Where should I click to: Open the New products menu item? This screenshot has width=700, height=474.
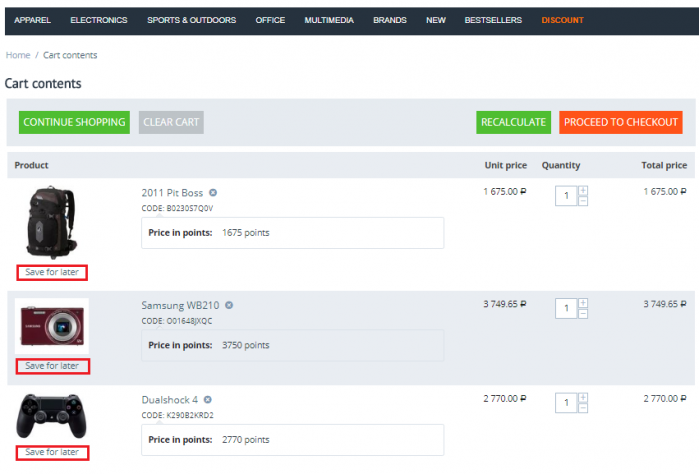[436, 21]
